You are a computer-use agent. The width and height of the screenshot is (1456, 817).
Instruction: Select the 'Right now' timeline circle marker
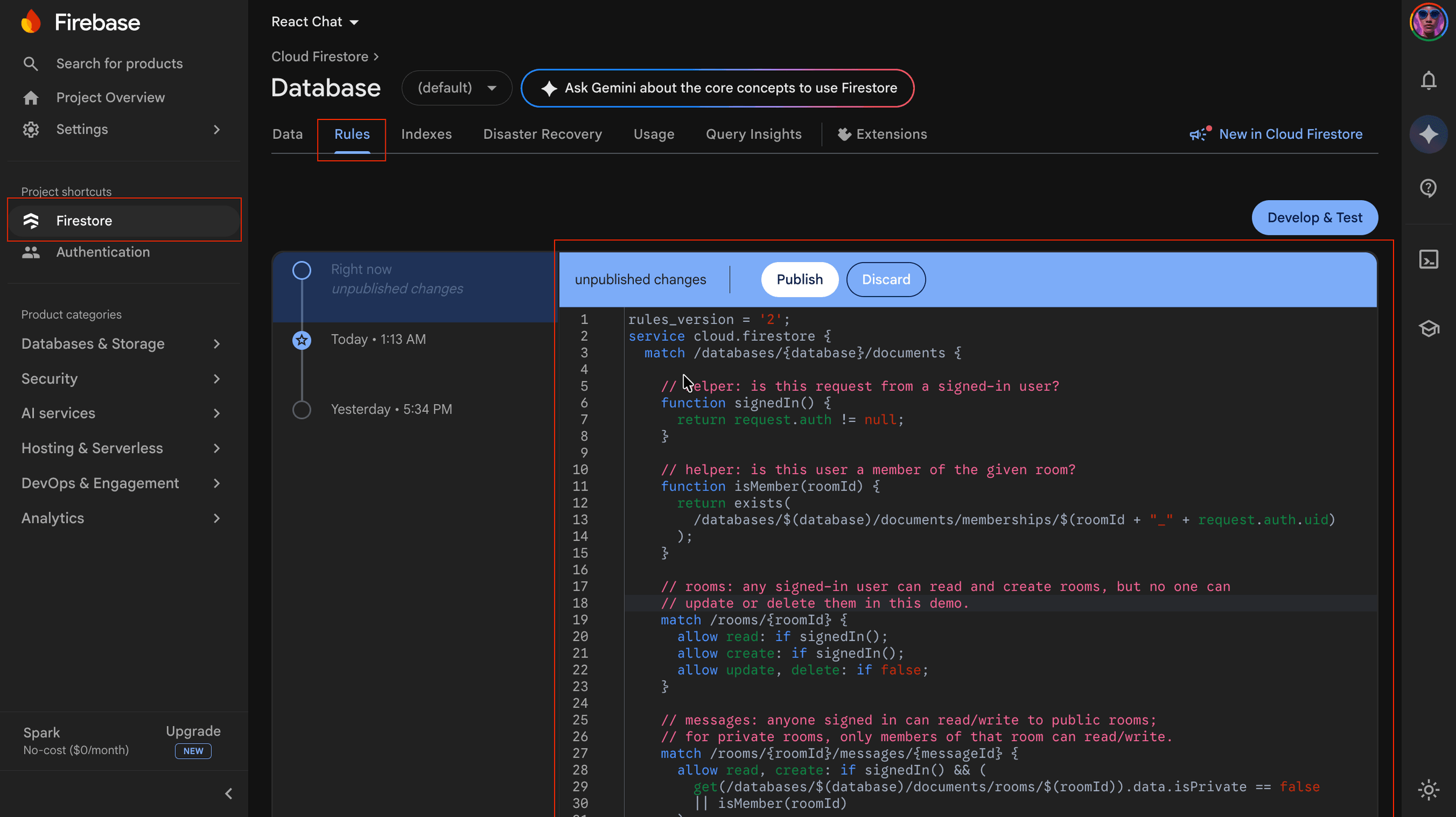coord(302,270)
